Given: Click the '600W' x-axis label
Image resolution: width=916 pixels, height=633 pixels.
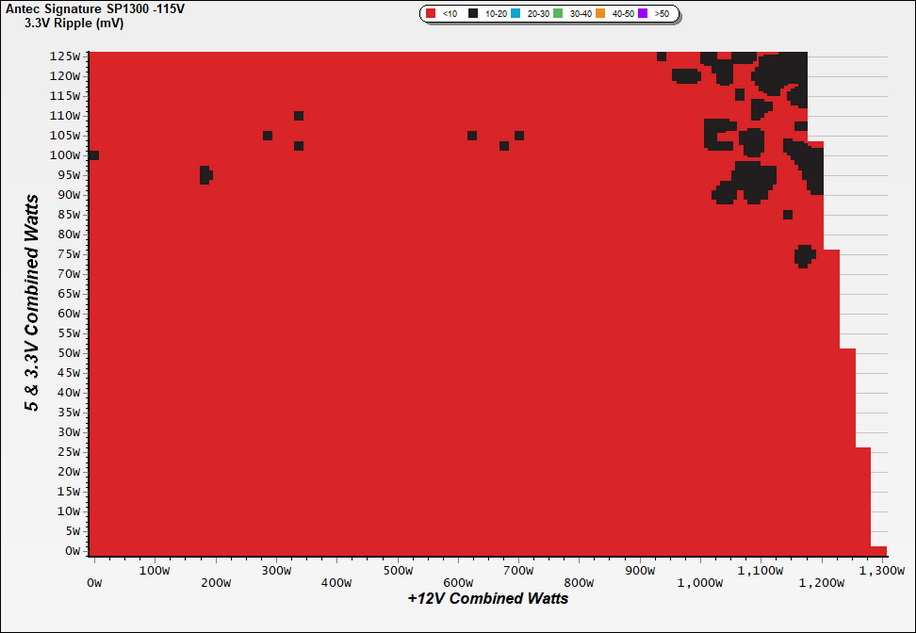Looking at the screenshot, I should tap(458, 583).
